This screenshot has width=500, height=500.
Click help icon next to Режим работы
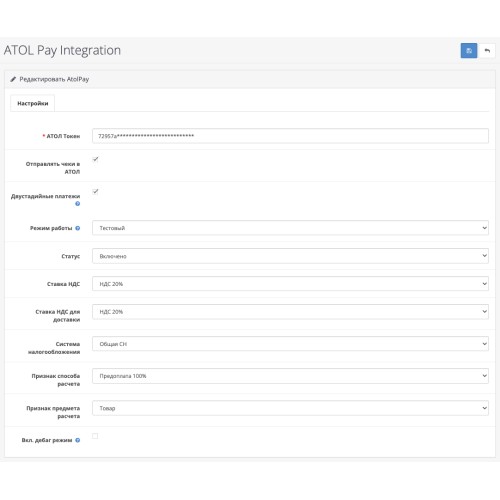(x=78, y=228)
